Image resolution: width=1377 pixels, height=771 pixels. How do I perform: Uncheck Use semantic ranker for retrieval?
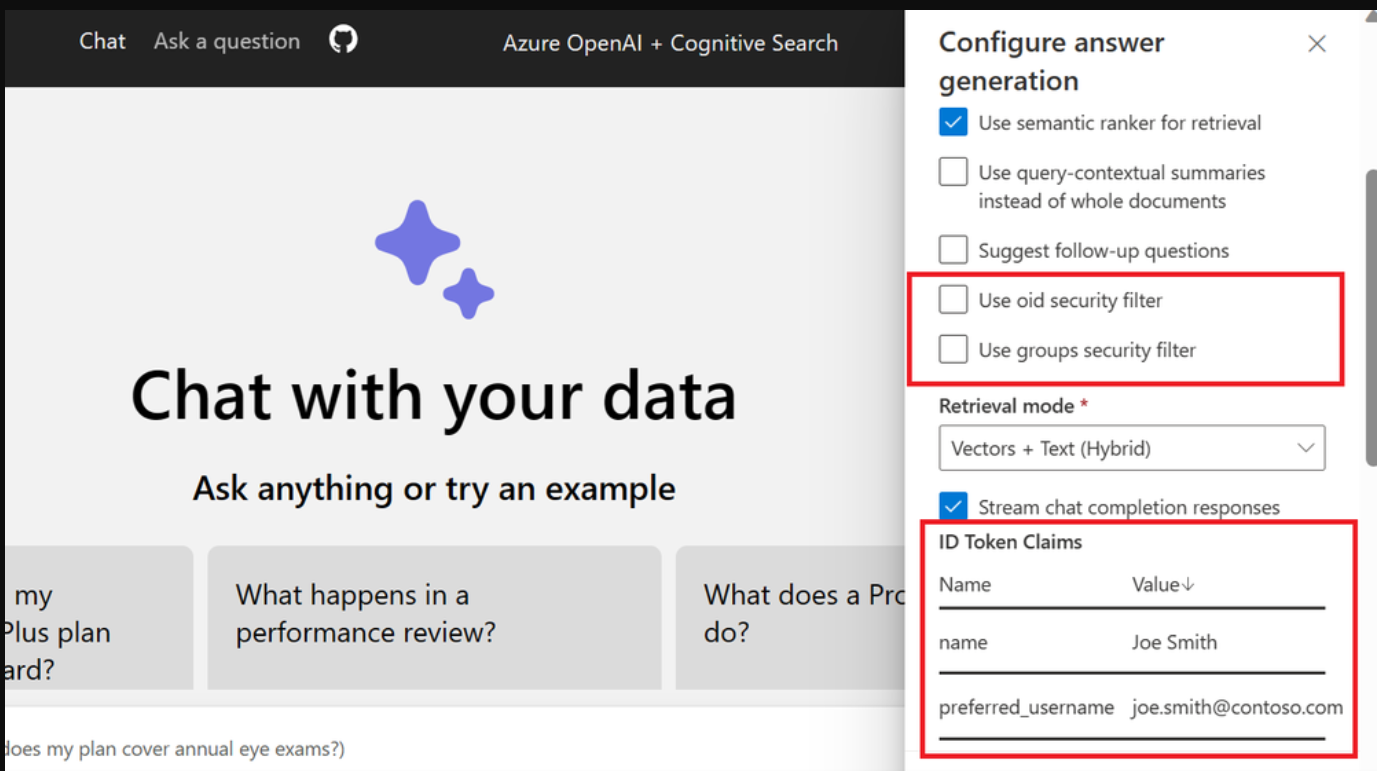(x=953, y=122)
